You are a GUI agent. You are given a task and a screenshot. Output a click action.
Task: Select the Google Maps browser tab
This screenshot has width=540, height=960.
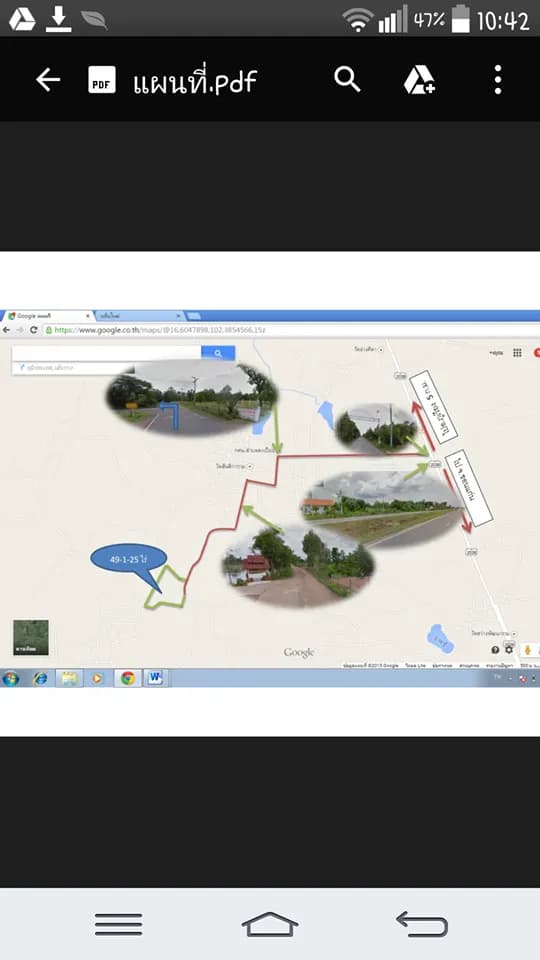[x=48, y=316]
